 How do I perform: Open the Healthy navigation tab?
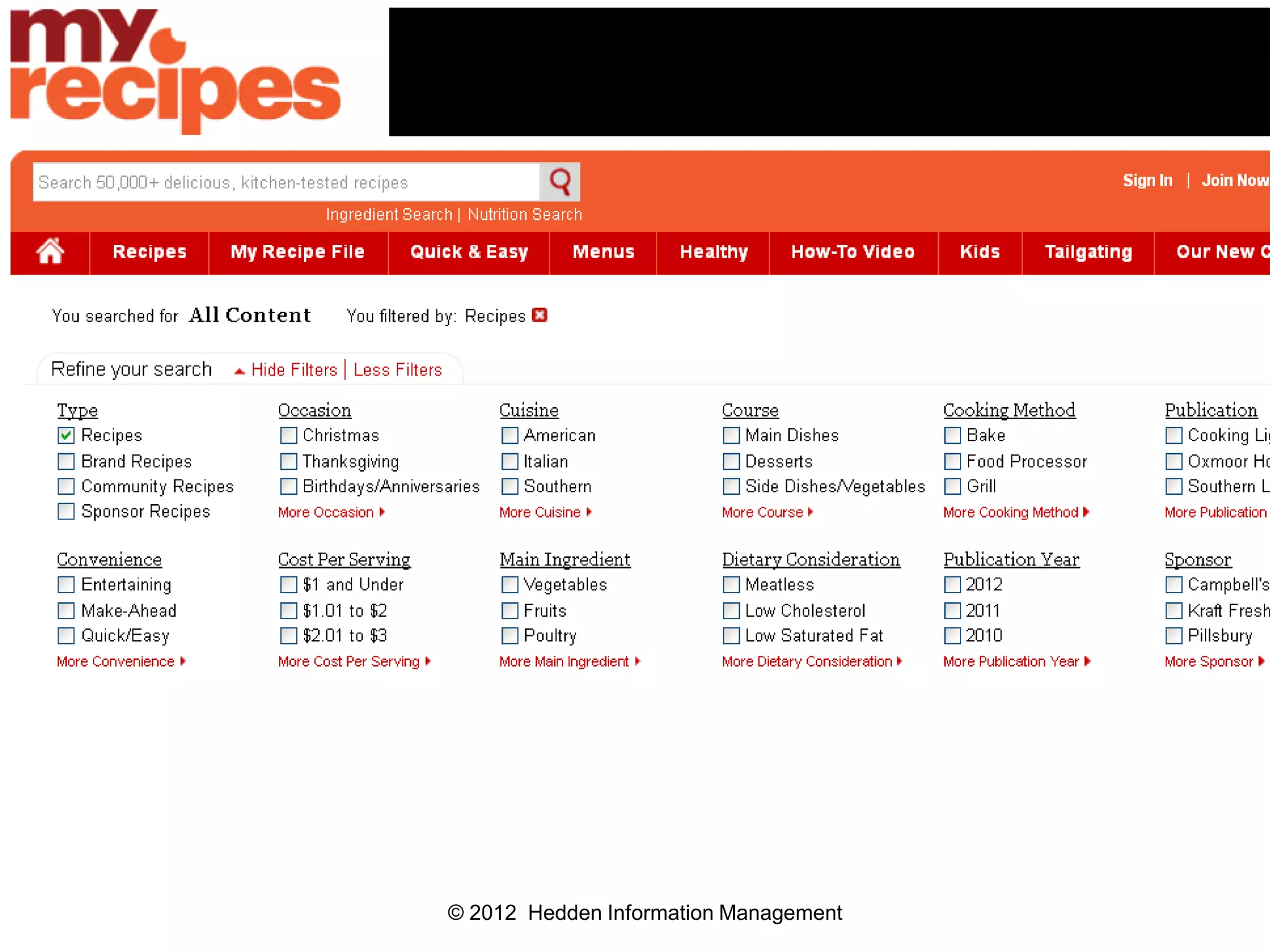point(714,252)
